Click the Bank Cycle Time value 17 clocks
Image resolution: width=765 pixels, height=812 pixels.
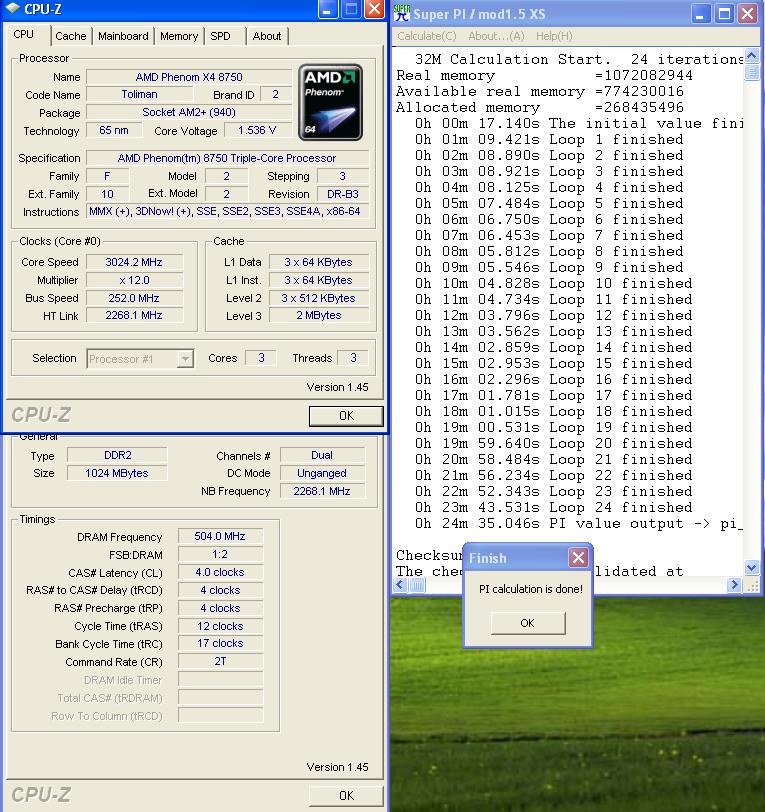click(x=220, y=643)
